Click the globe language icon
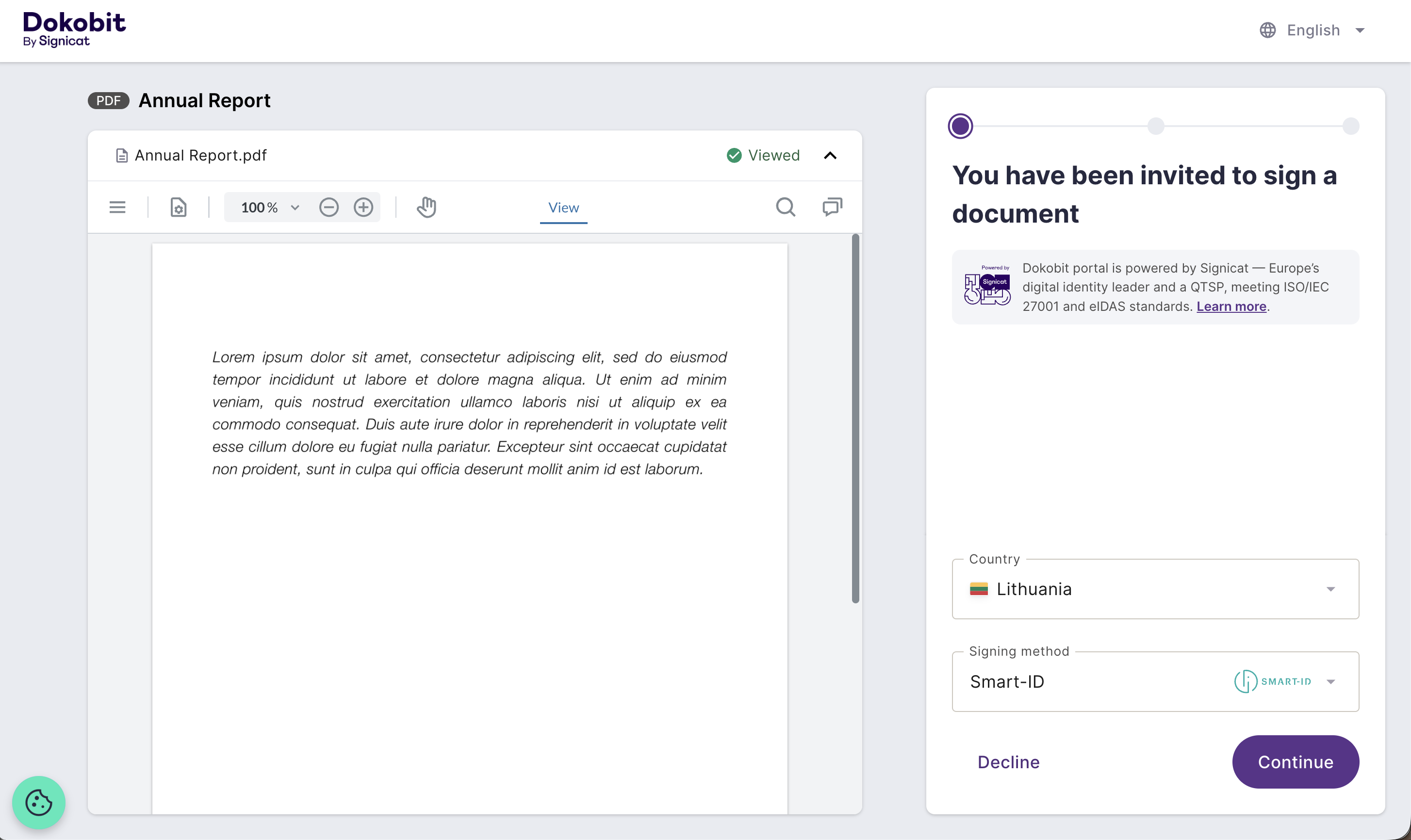Viewport: 1411px width, 840px height. pyautogui.click(x=1268, y=30)
